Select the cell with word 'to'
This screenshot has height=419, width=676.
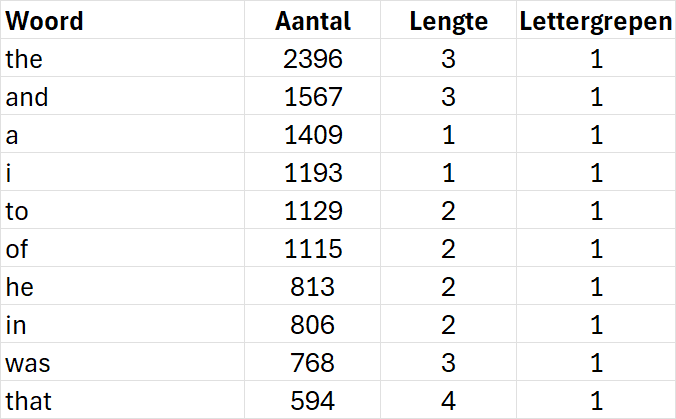[x=122, y=210]
